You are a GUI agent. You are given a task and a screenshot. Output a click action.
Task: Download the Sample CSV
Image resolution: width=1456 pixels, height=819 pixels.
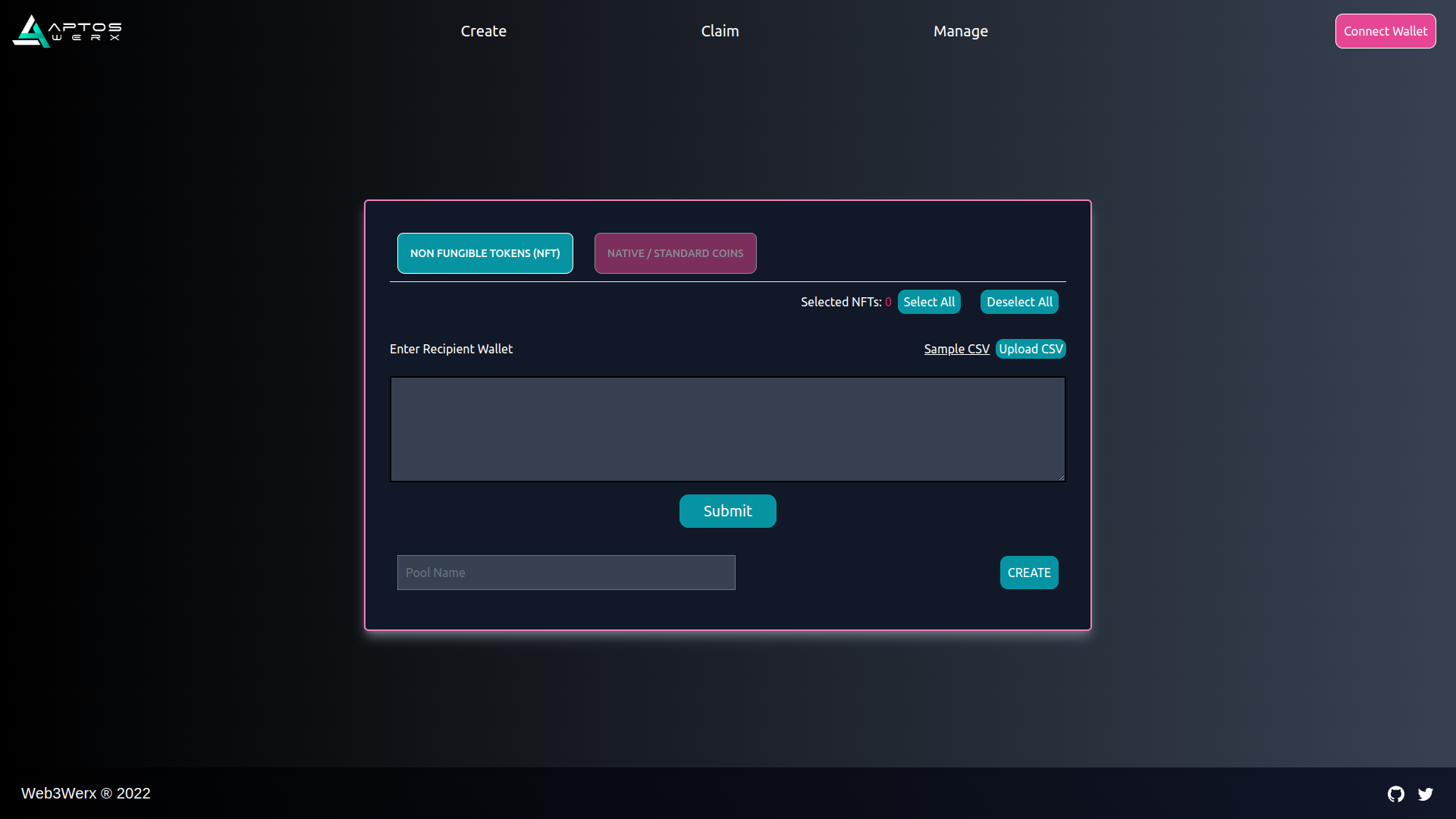click(x=956, y=349)
